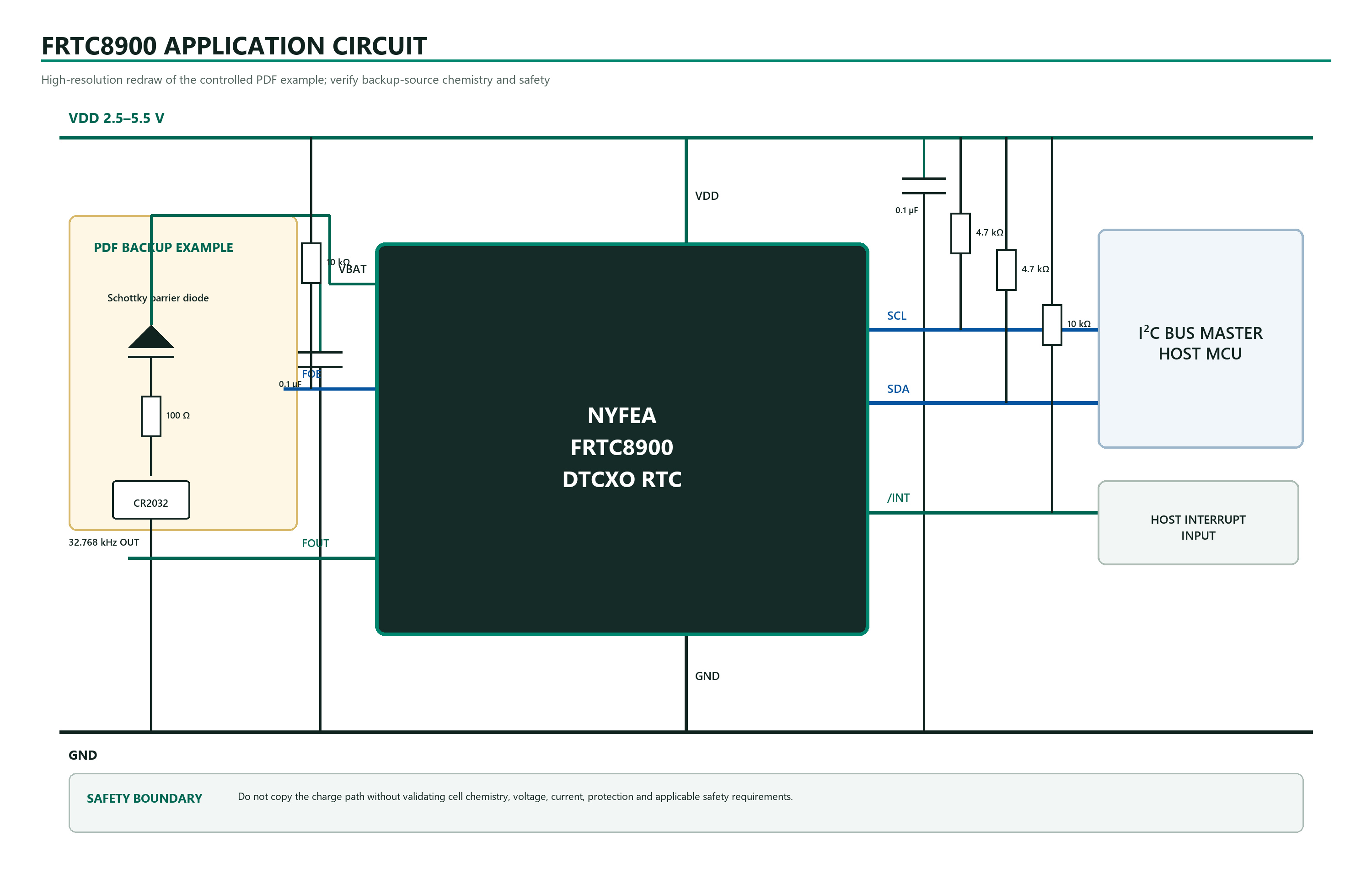Click the 'VDD 2.5–5.5 V' rail label

116,118
